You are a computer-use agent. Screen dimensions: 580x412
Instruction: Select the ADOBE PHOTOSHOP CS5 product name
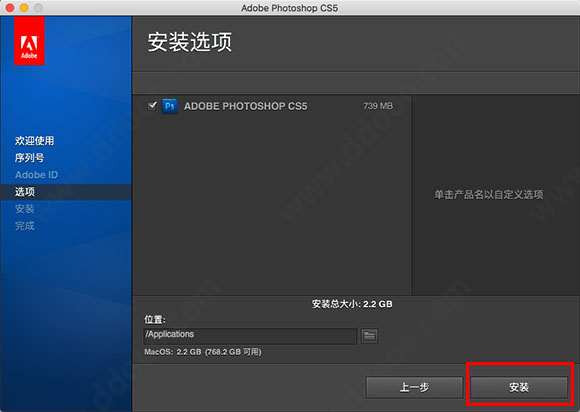tap(246, 106)
